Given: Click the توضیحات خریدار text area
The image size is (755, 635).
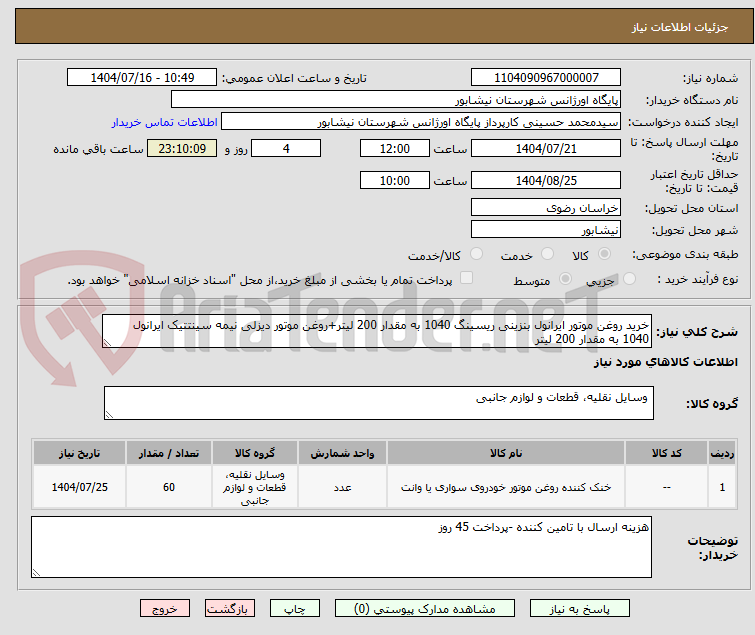Looking at the screenshot, I should 341,547.
